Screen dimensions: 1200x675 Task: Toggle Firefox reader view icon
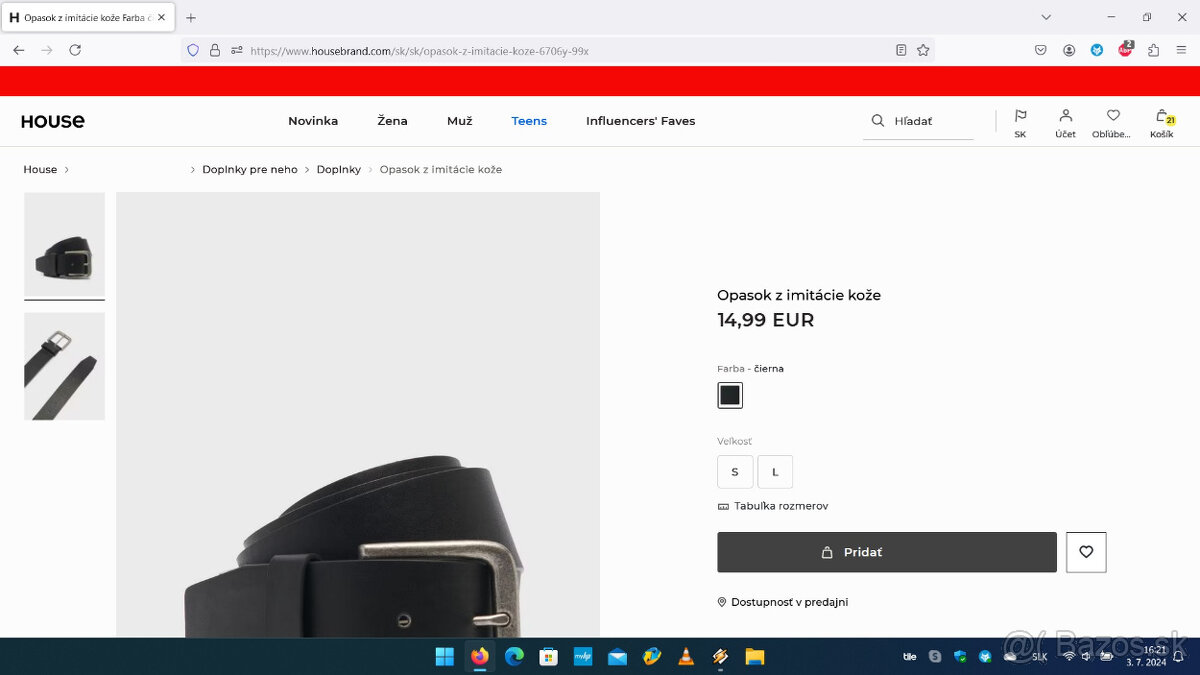click(901, 50)
